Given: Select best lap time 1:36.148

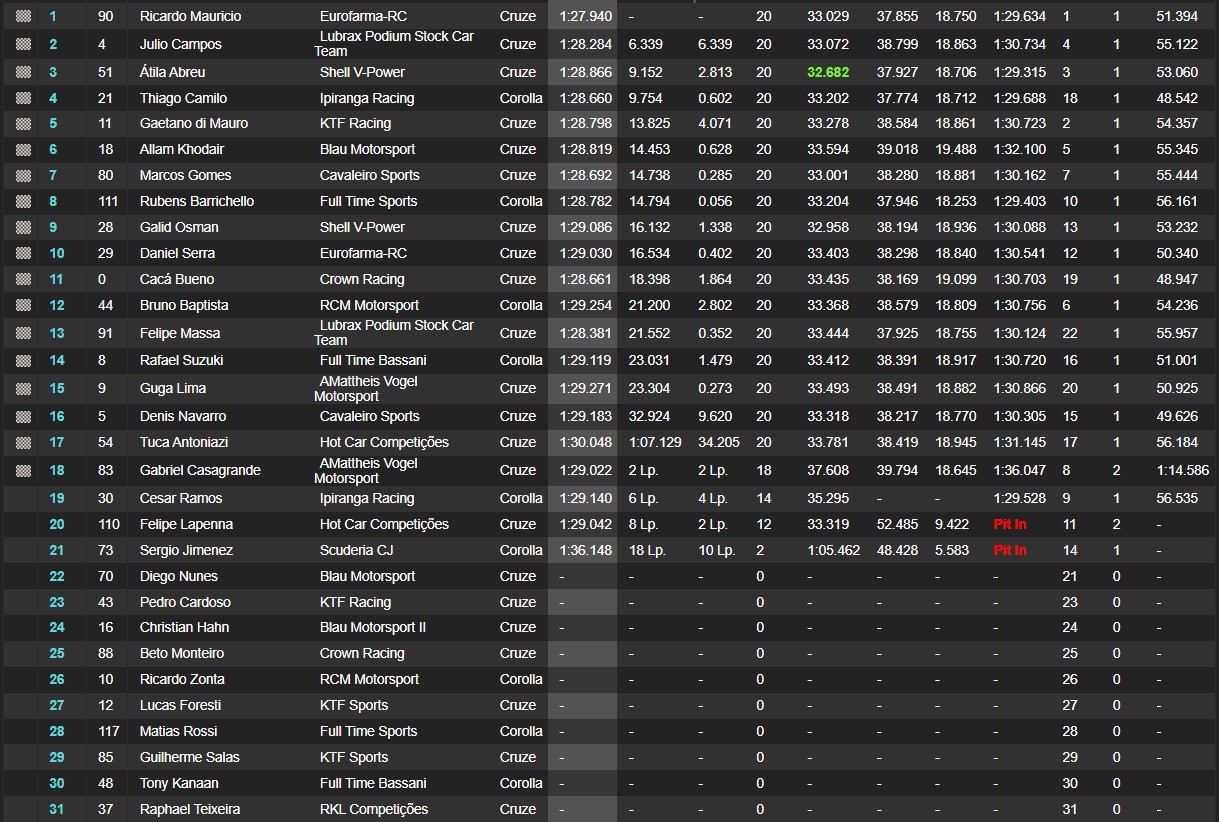Looking at the screenshot, I should [586, 550].
